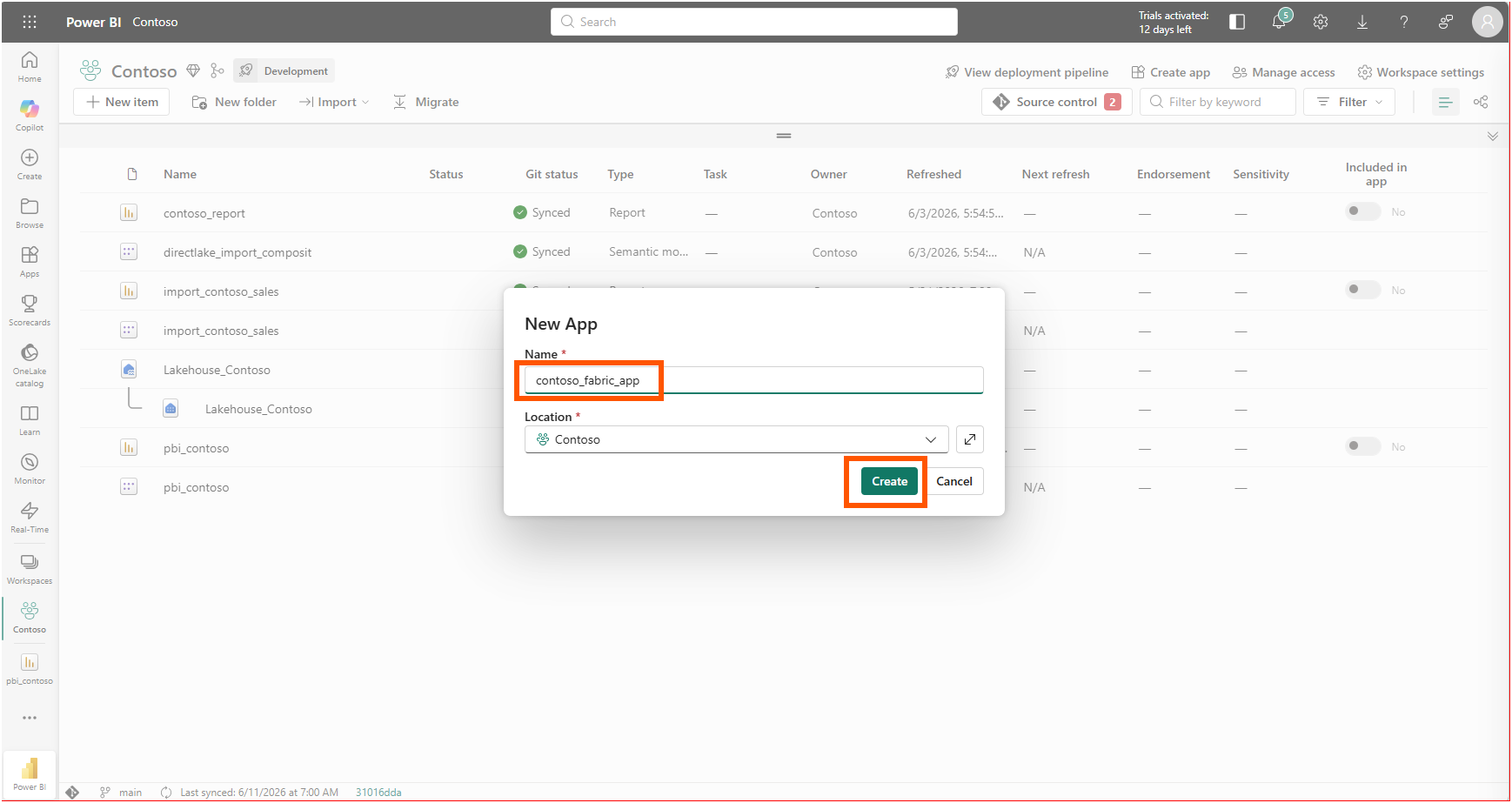The height and width of the screenshot is (803, 1512).
Task: Show more sidebar options ellipsis
Action: pos(30,718)
